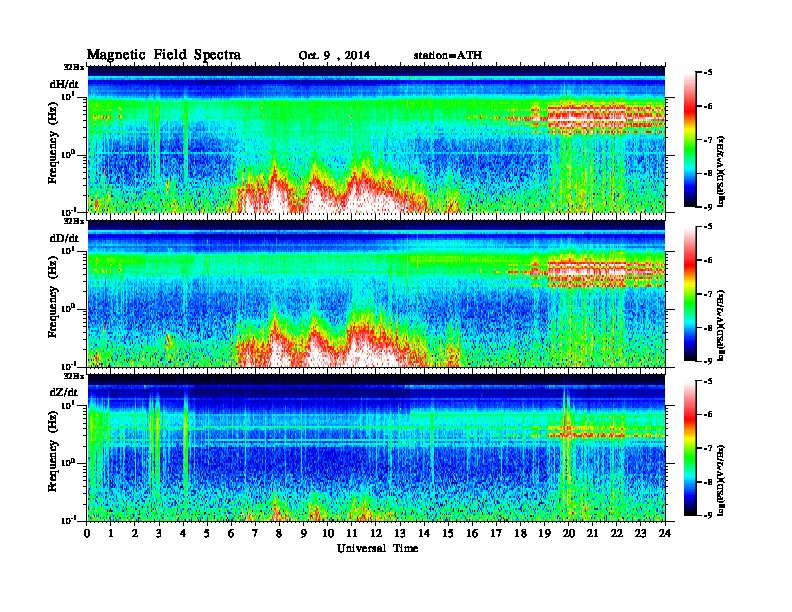Click the "-8" tick on dD/dt color scale
Viewport: 792px width, 612px height.
pyautogui.click(x=708, y=328)
